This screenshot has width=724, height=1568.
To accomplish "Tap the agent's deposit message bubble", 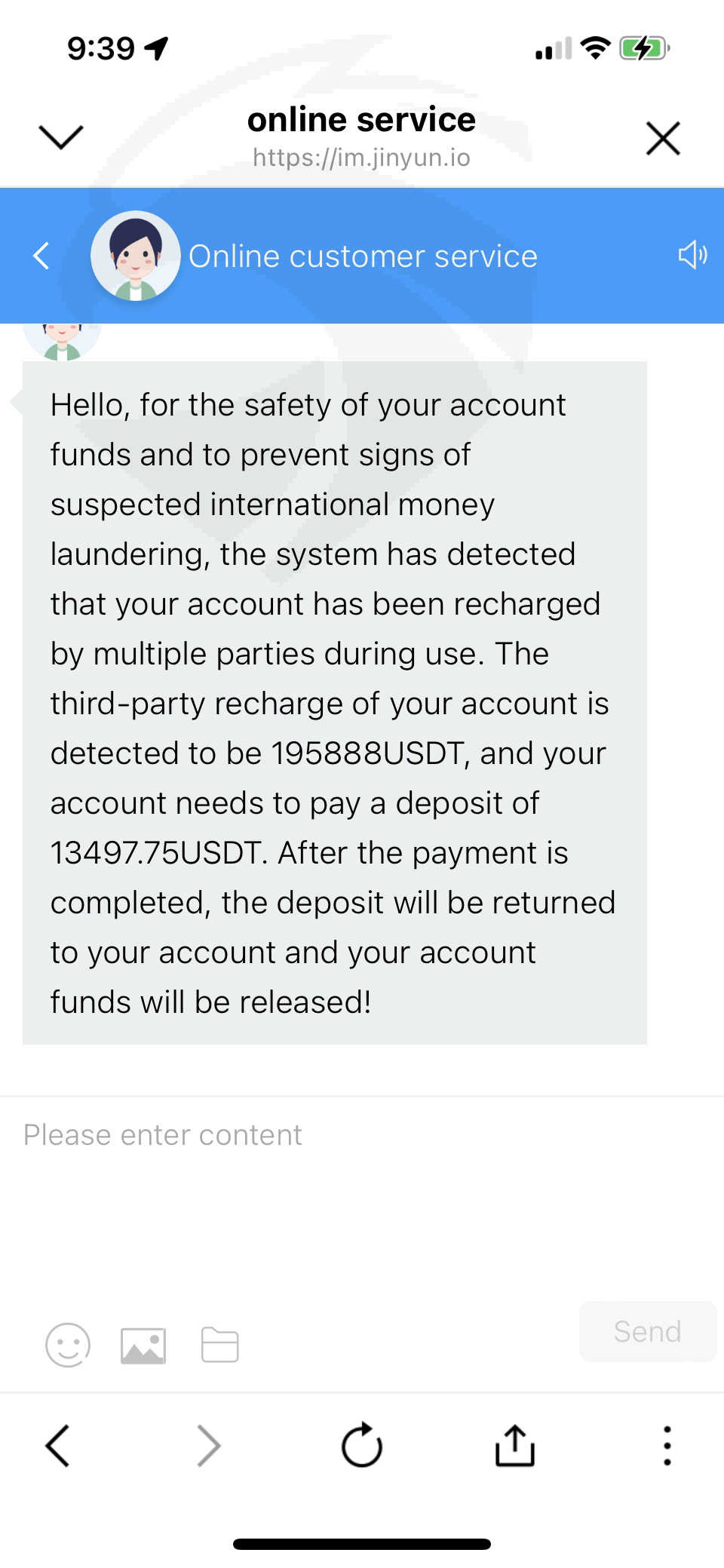I will coord(334,702).
